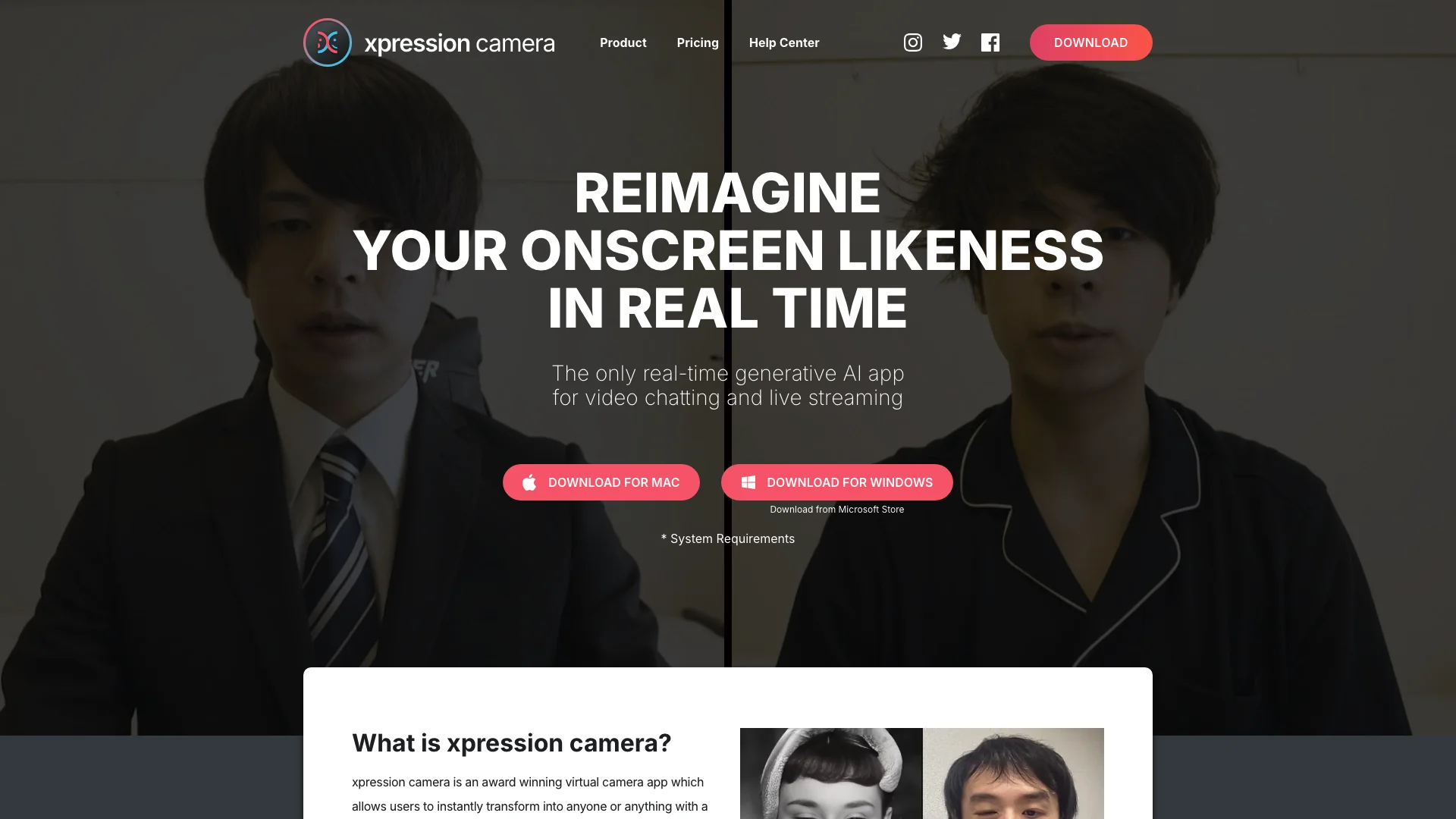Open the Help Center navigation link
The height and width of the screenshot is (819, 1456).
tap(784, 42)
